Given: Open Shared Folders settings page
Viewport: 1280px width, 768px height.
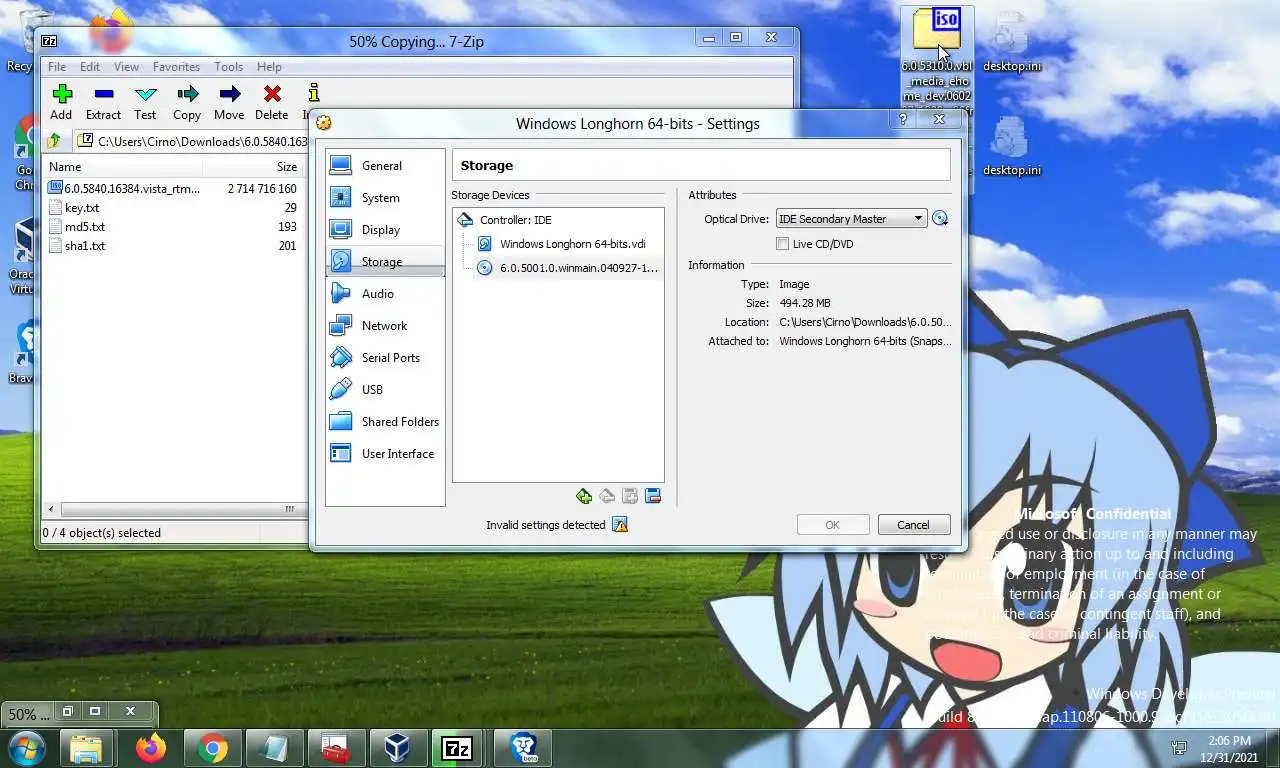Looking at the screenshot, I should 385,422.
